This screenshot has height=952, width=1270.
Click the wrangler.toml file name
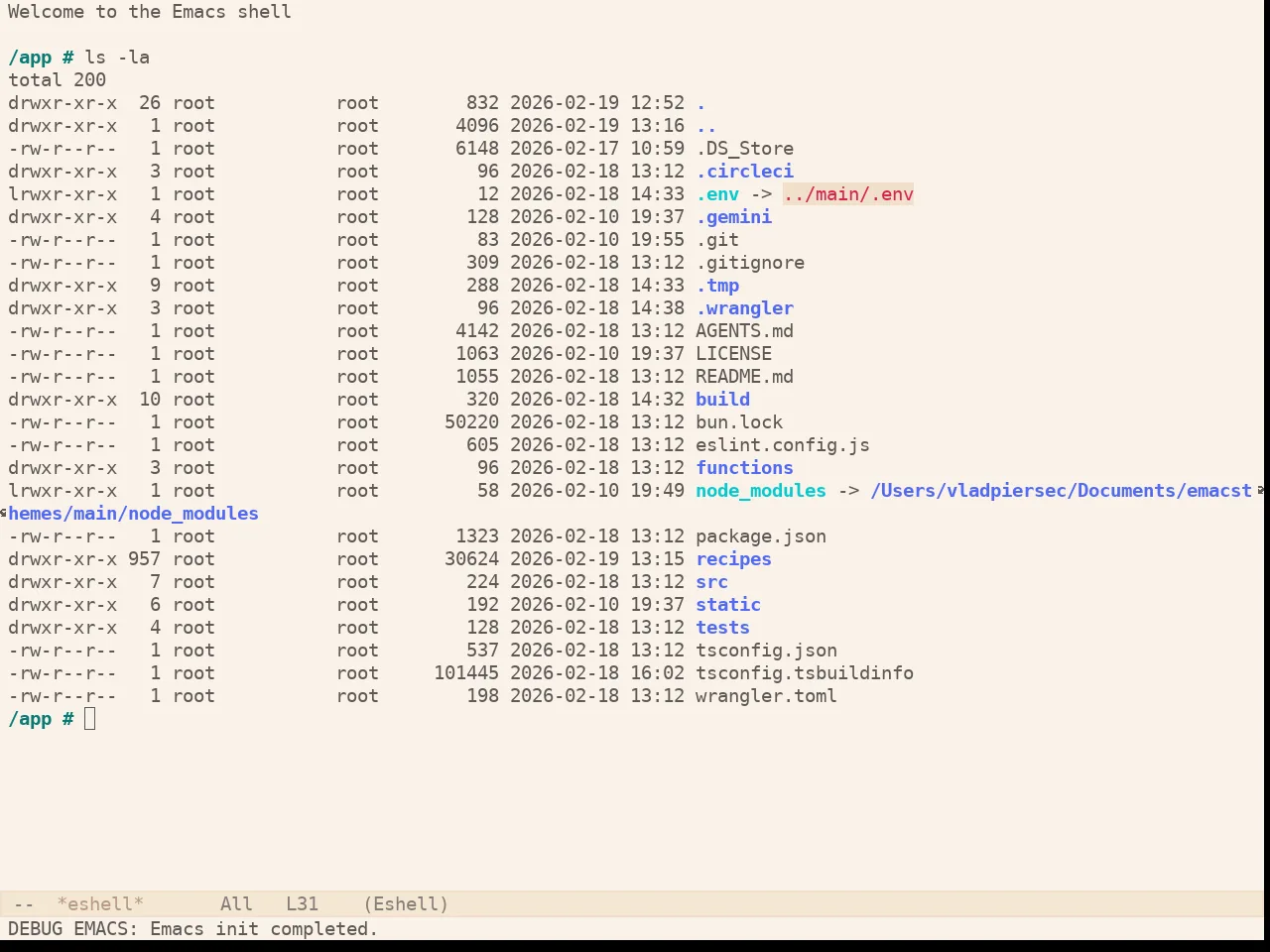[766, 696]
